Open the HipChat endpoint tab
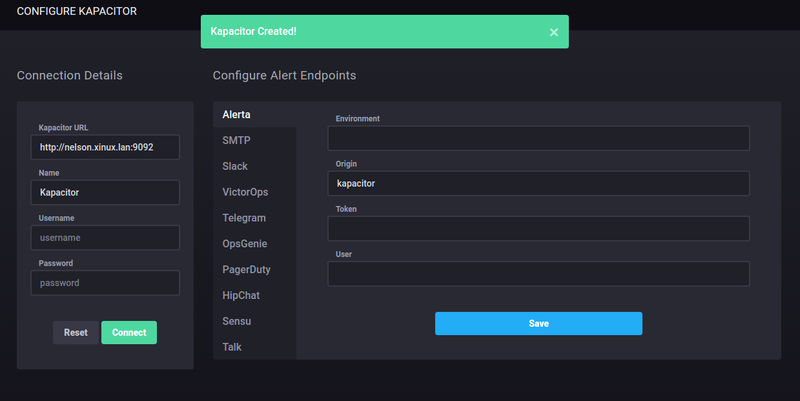This screenshot has width=800, height=401. click(x=255, y=295)
